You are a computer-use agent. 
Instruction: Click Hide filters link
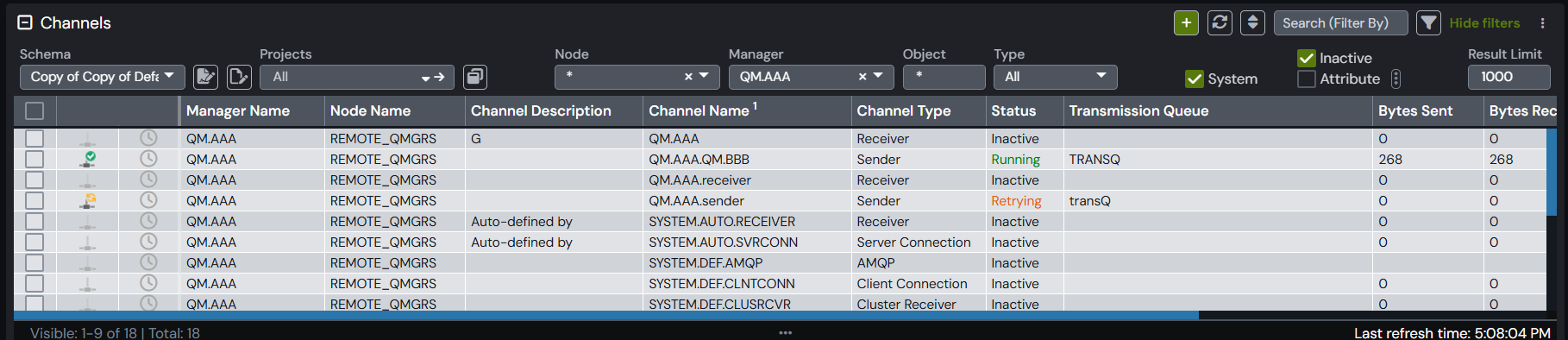tap(1484, 23)
